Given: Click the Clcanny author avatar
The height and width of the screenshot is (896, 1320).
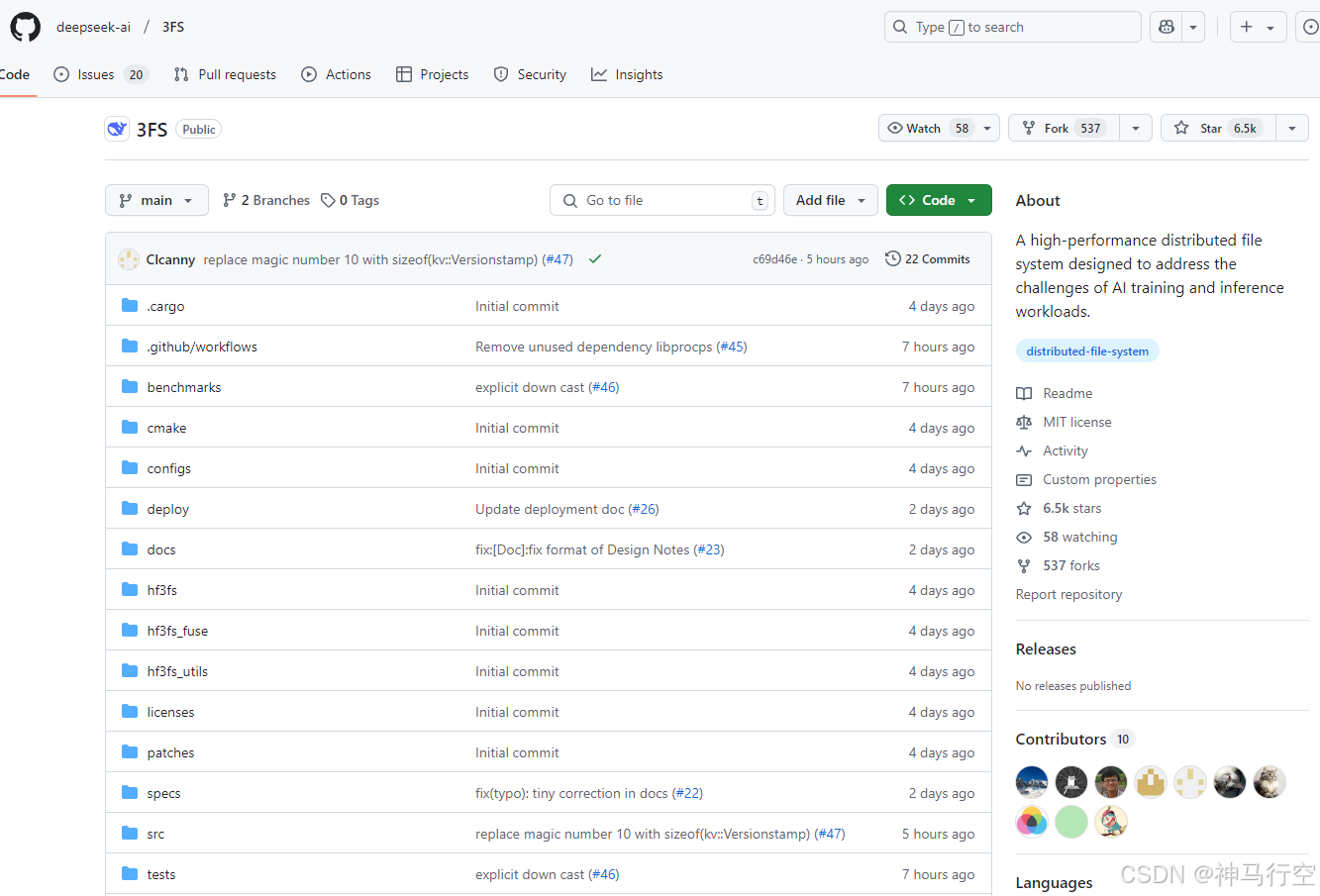Looking at the screenshot, I should (x=129, y=259).
